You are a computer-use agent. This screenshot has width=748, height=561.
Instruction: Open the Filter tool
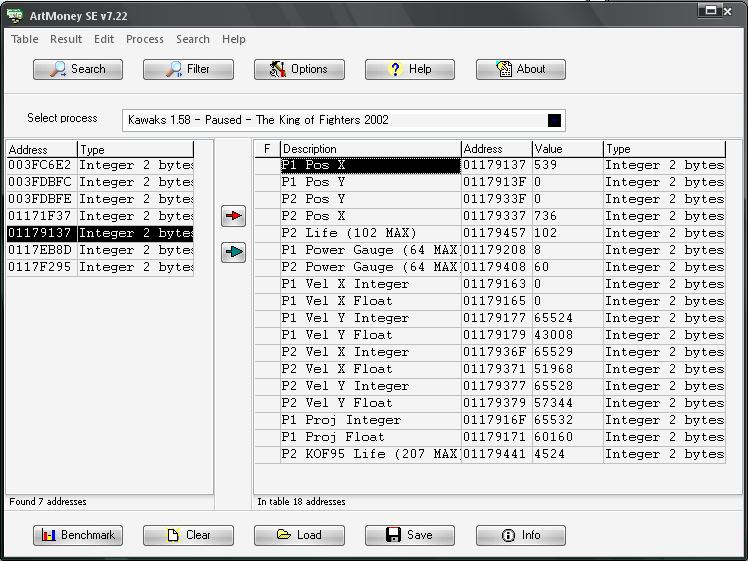[x=188, y=69]
